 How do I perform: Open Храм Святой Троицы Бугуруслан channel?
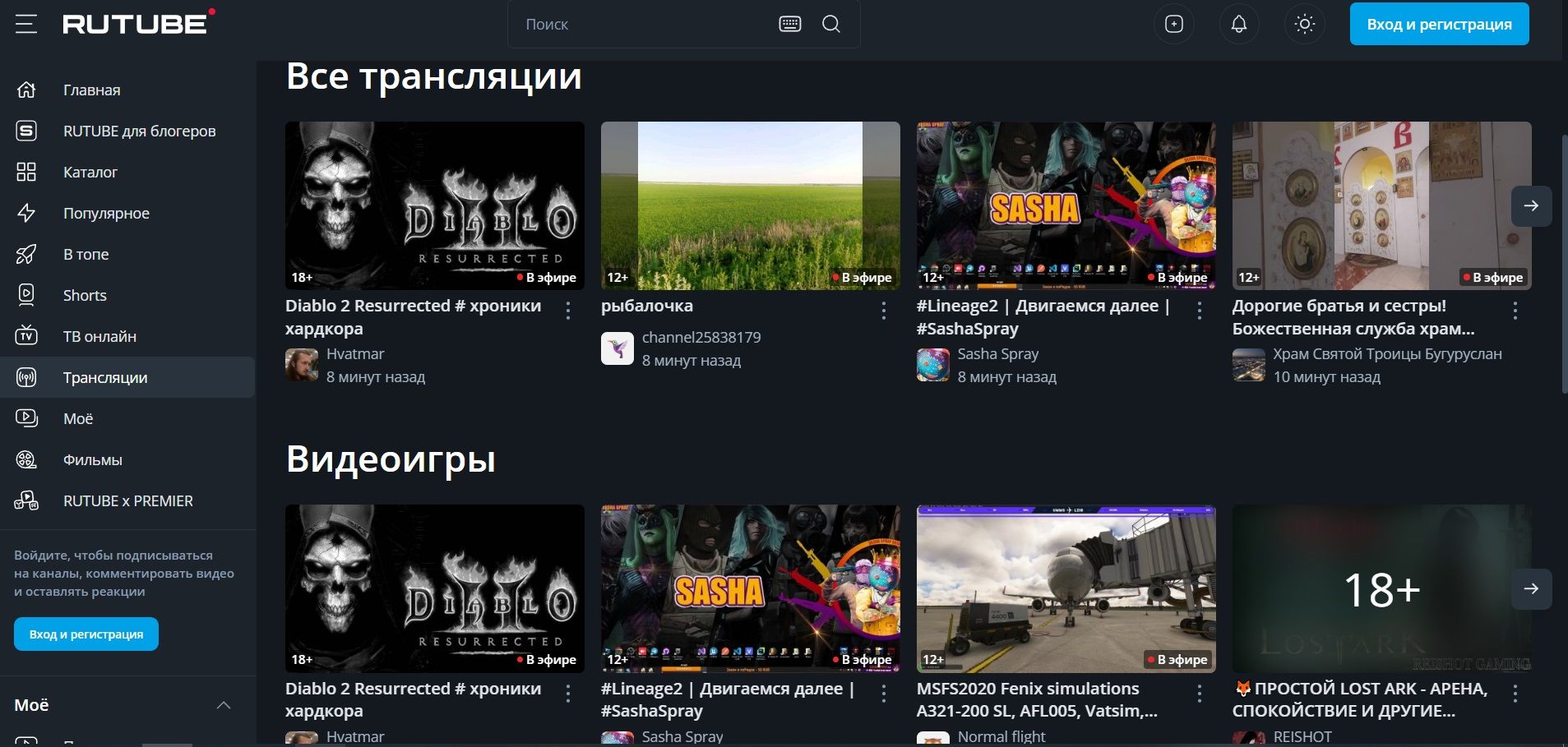(1388, 353)
